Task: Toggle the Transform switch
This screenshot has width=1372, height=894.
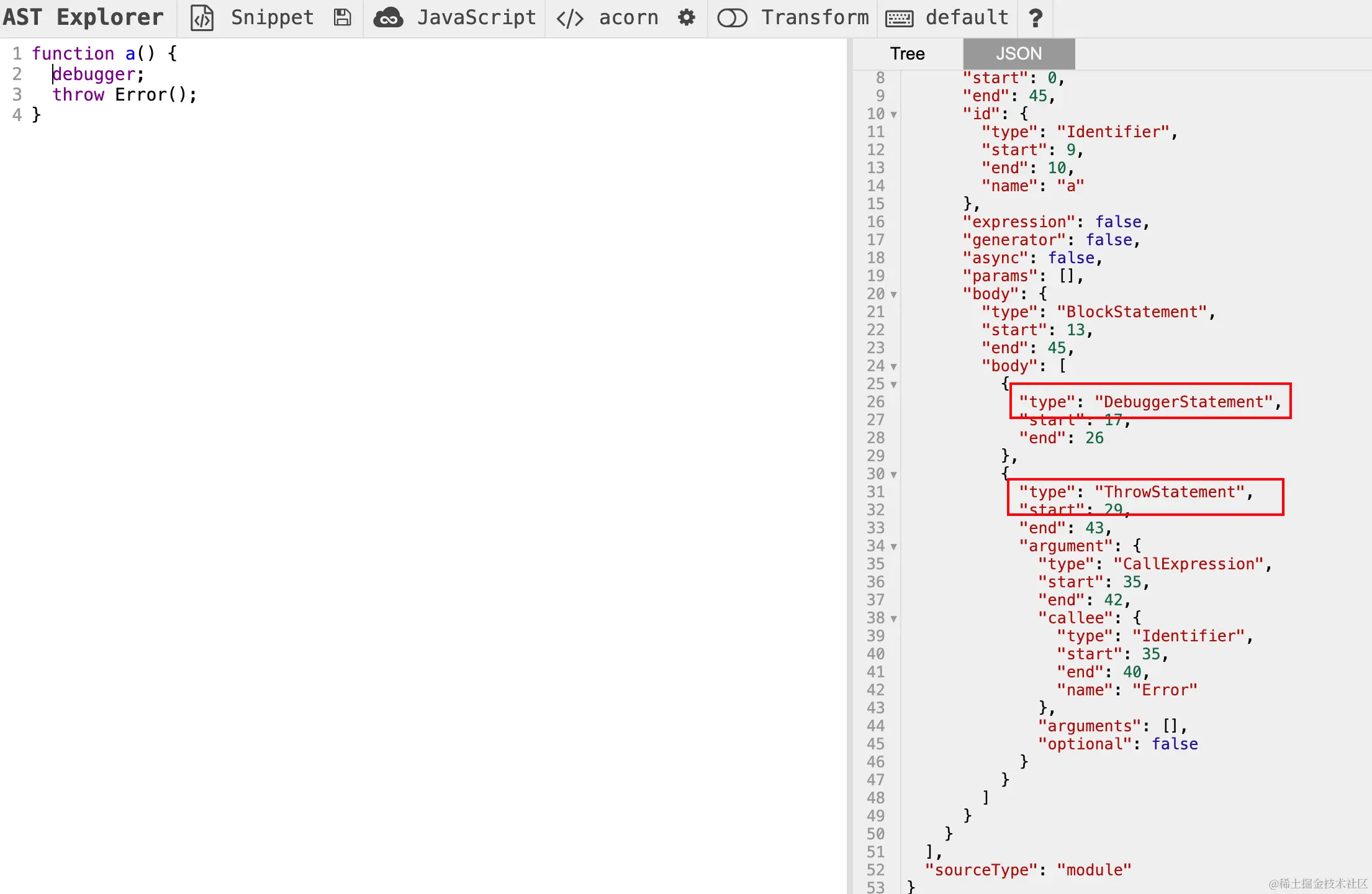Action: pos(732,18)
